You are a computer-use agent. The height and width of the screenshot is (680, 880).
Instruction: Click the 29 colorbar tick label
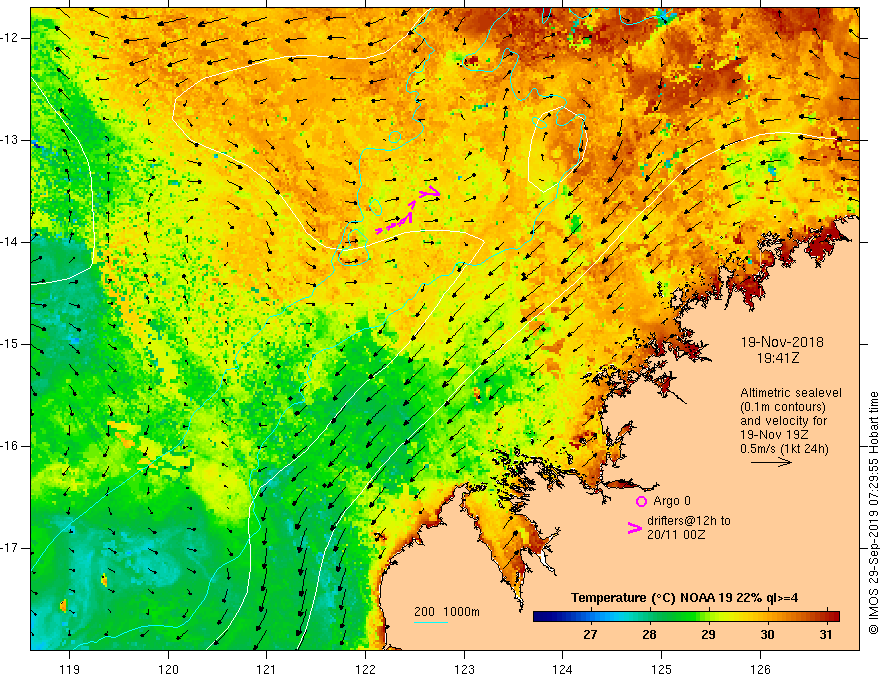[x=708, y=635]
